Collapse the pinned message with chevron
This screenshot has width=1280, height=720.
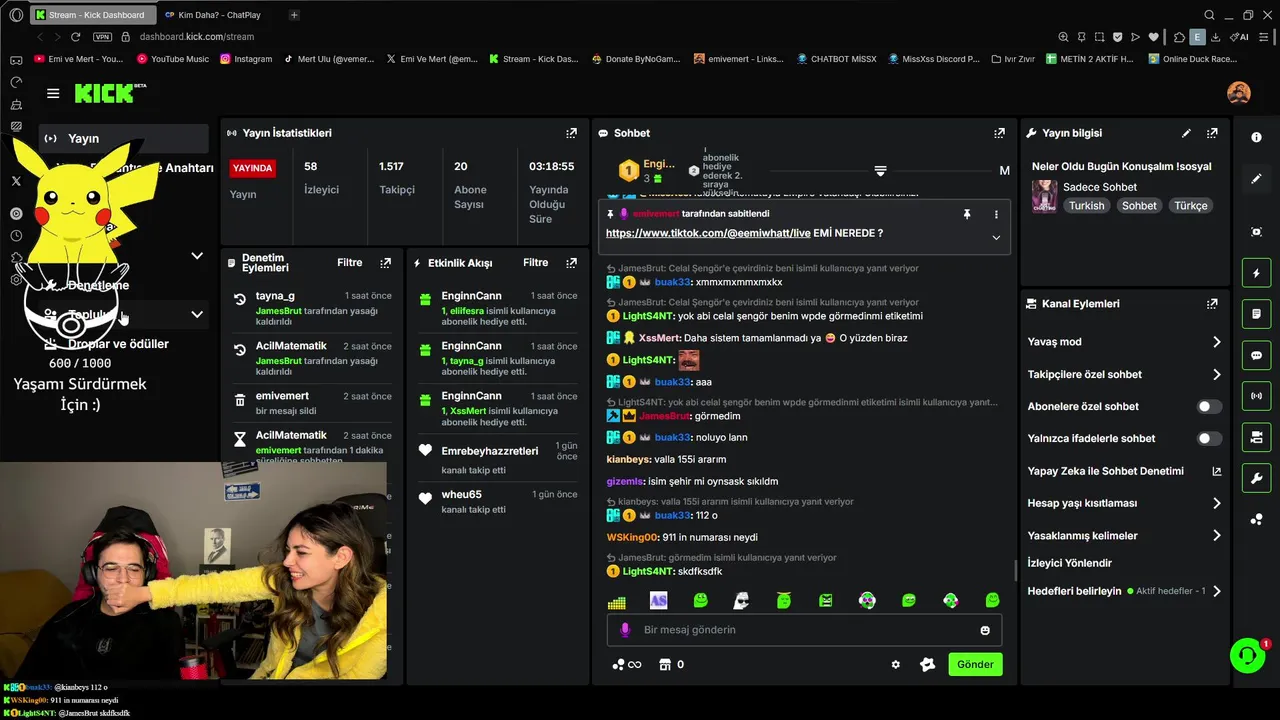click(x=996, y=237)
